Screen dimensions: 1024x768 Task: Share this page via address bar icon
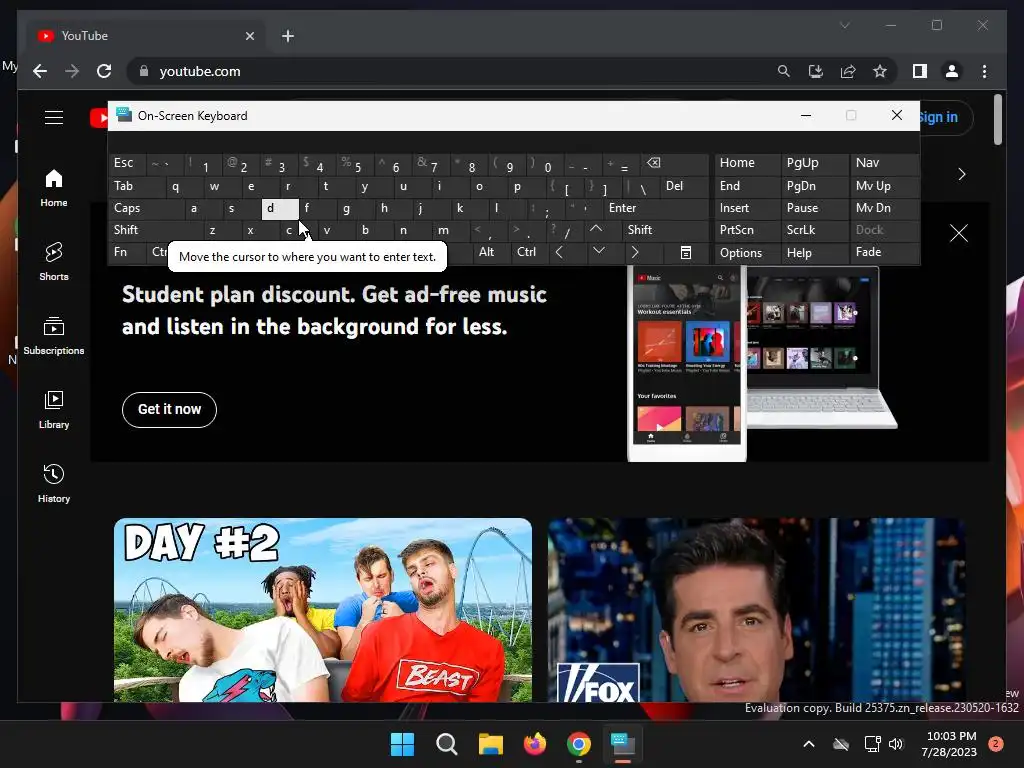(x=848, y=71)
